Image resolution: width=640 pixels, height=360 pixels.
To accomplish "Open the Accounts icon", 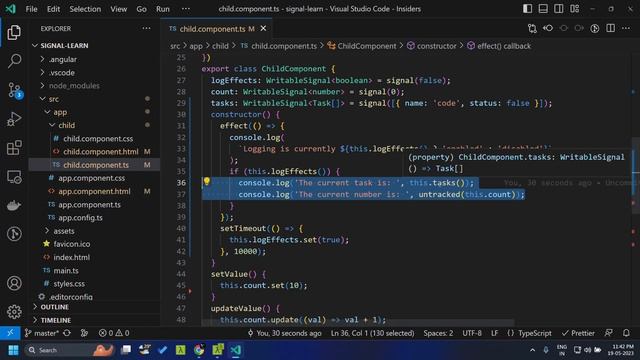I will click(x=14, y=283).
